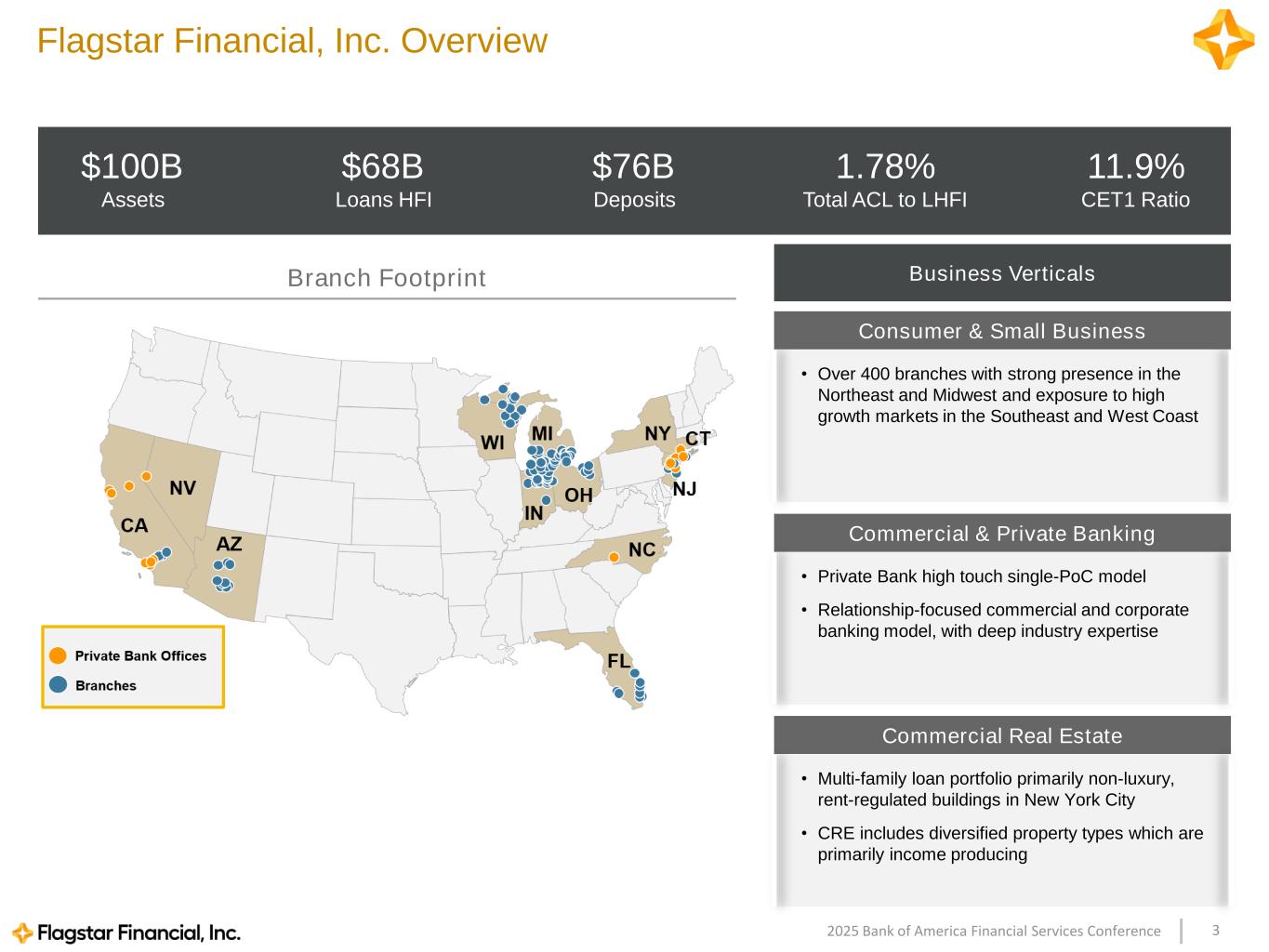Click the $100B Assets metric
Viewport: 1269px width, 952px height.
(132, 180)
